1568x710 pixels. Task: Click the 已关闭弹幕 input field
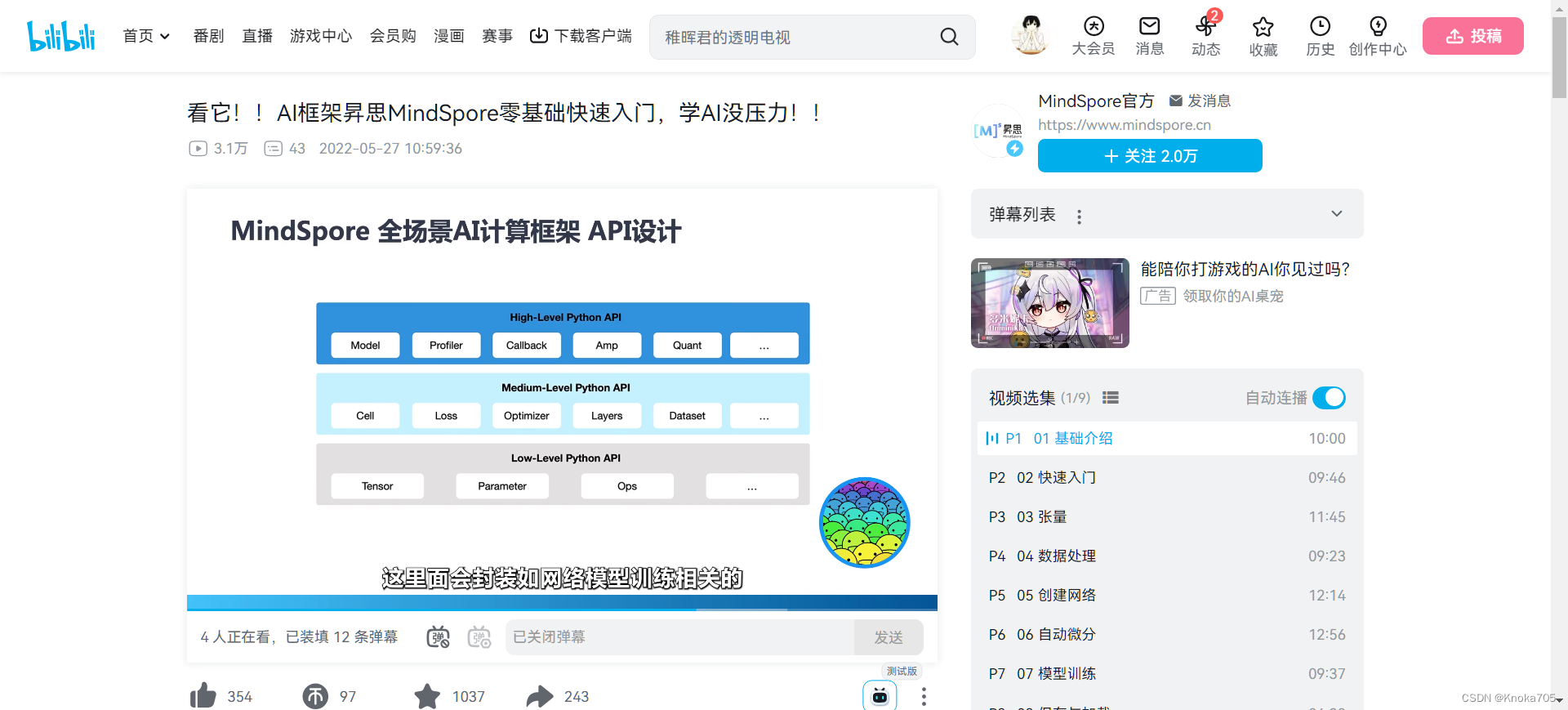point(679,637)
